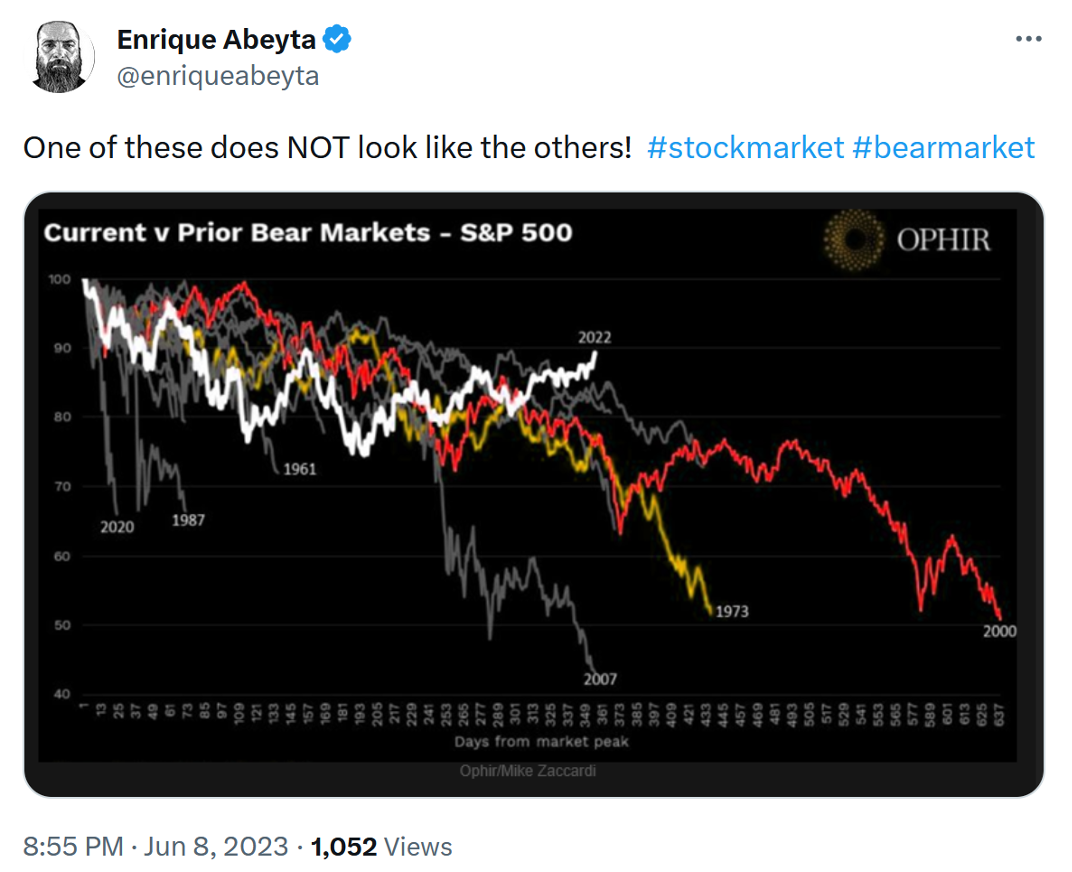Click the 2000 label on the red line
Image resolution: width=1072 pixels, height=872 pixels.
tap(999, 631)
